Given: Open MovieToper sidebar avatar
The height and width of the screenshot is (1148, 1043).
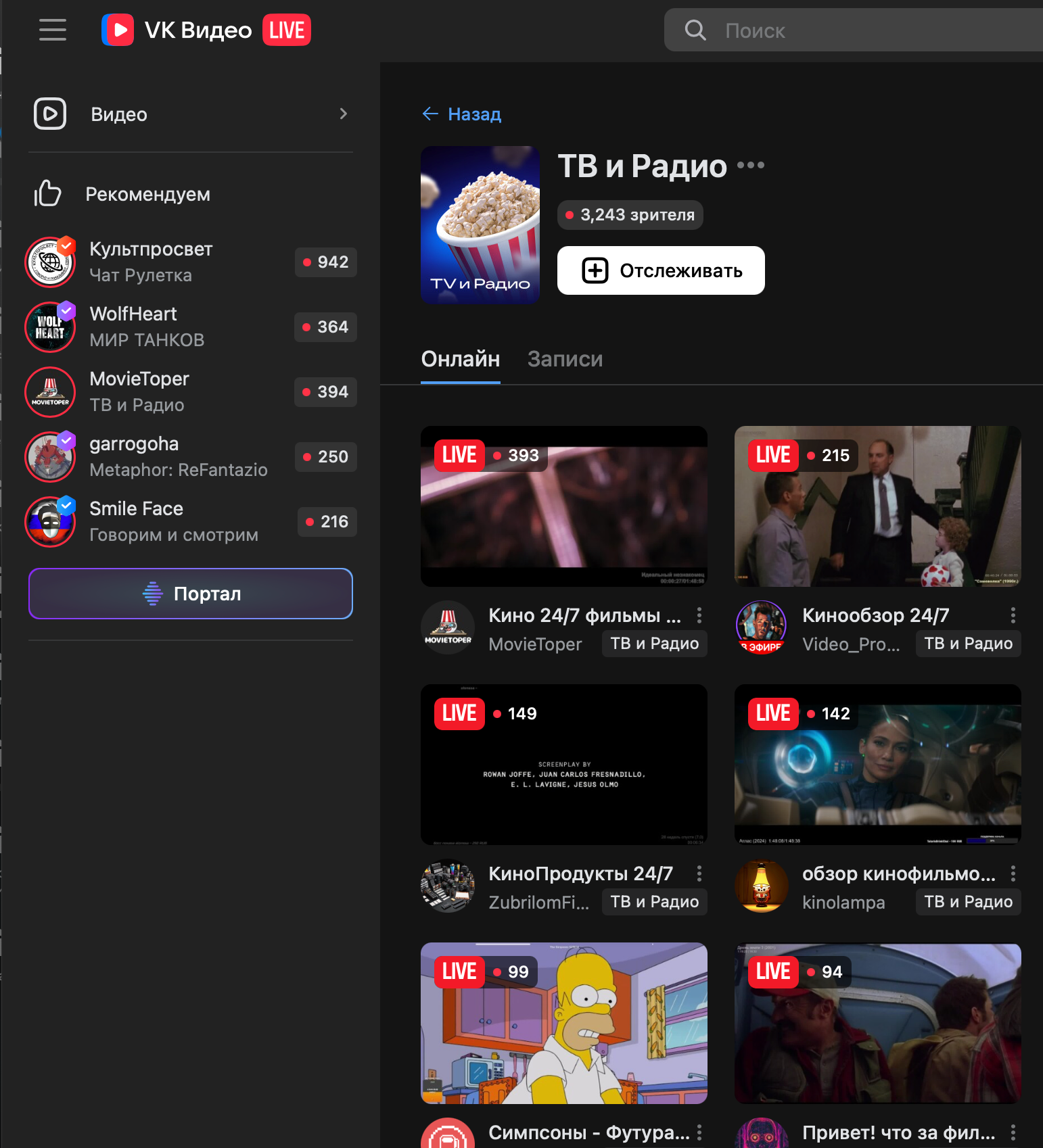Looking at the screenshot, I should click(50, 391).
